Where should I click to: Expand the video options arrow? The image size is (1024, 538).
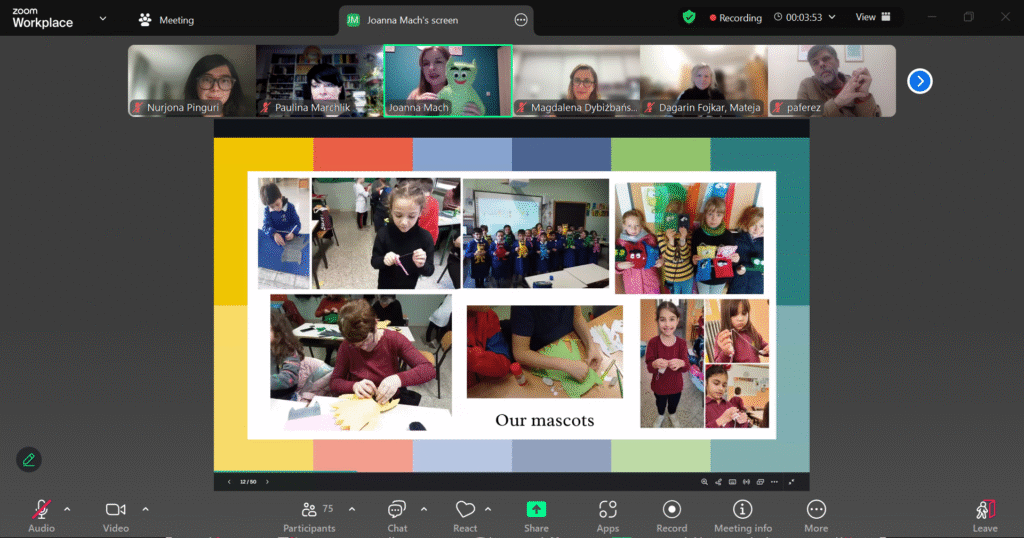(x=145, y=509)
